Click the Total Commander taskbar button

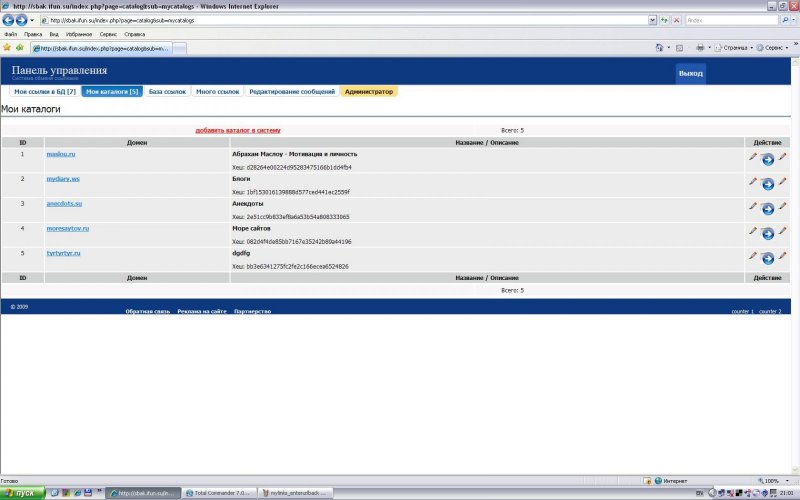click(221, 493)
